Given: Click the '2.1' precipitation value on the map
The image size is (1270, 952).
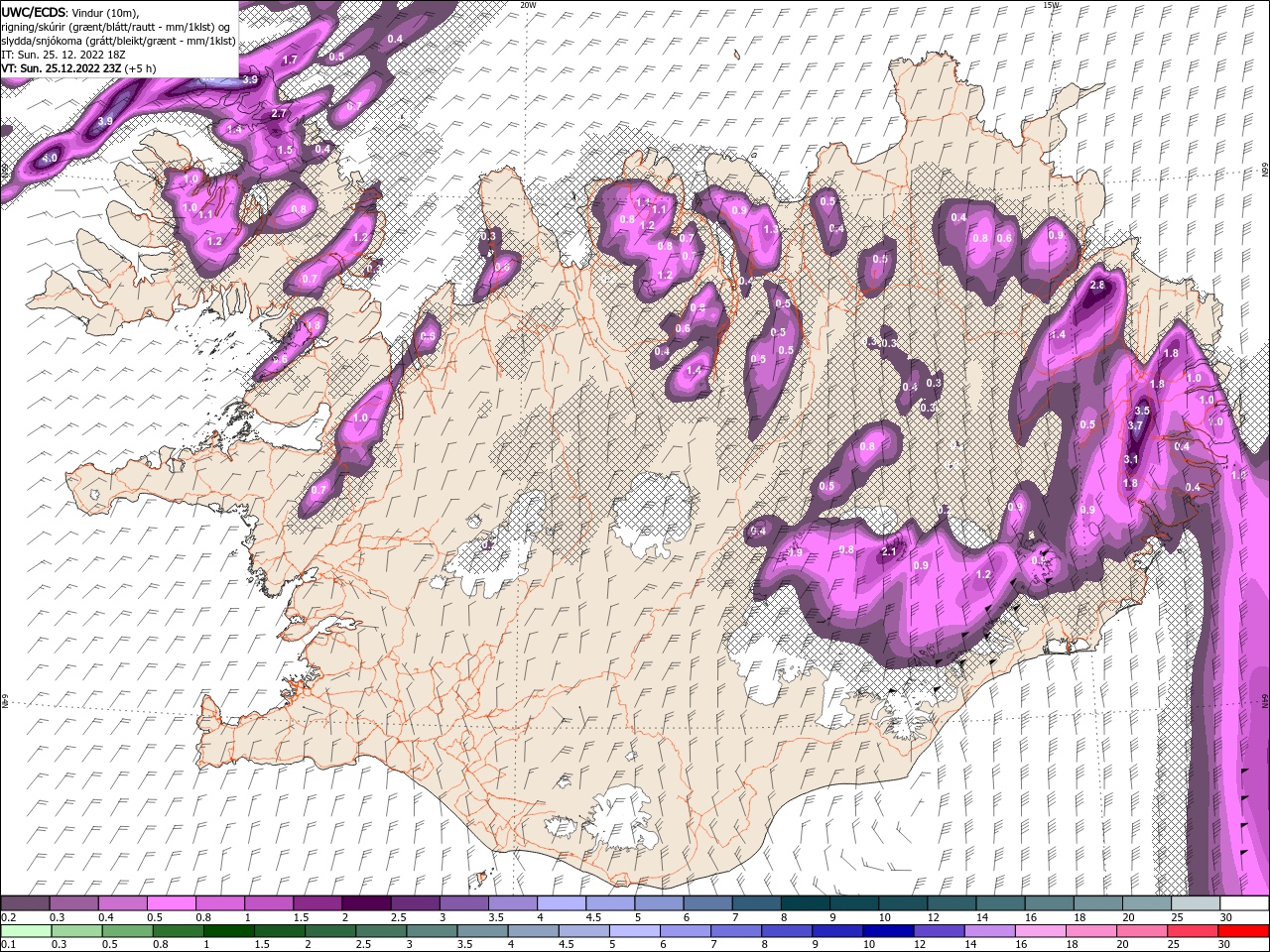Looking at the screenshot, I should [889, 552].
